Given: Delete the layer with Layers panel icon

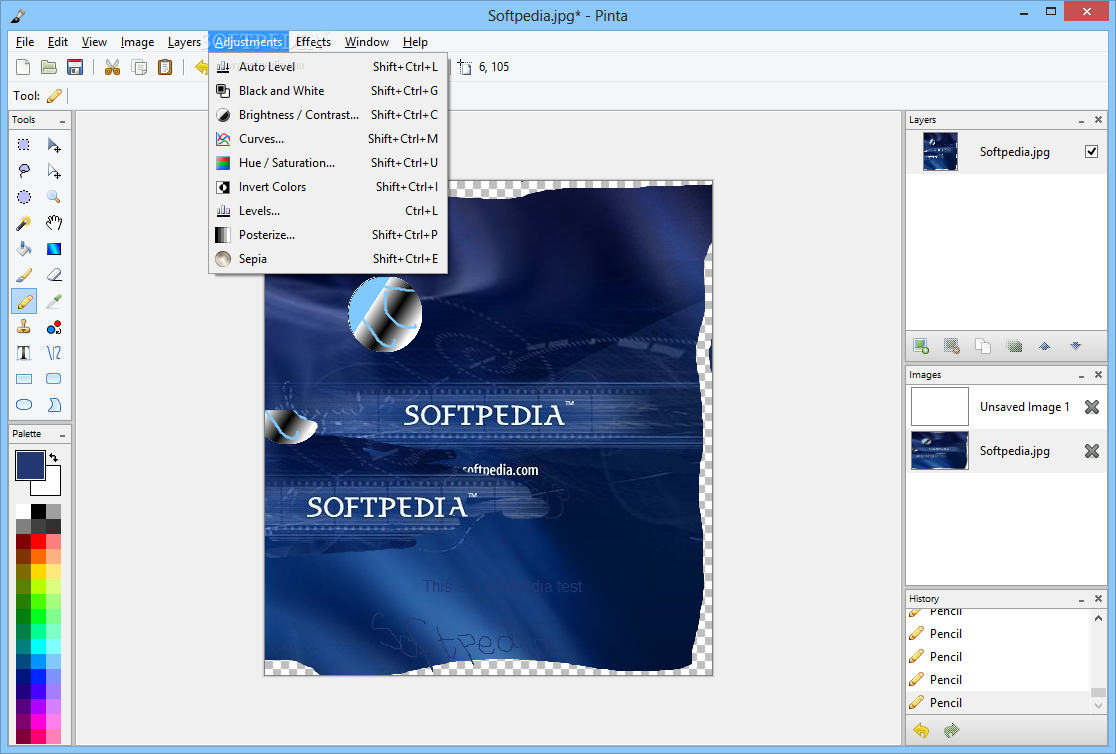Looking at the screenshot, I should coord(952,346).
